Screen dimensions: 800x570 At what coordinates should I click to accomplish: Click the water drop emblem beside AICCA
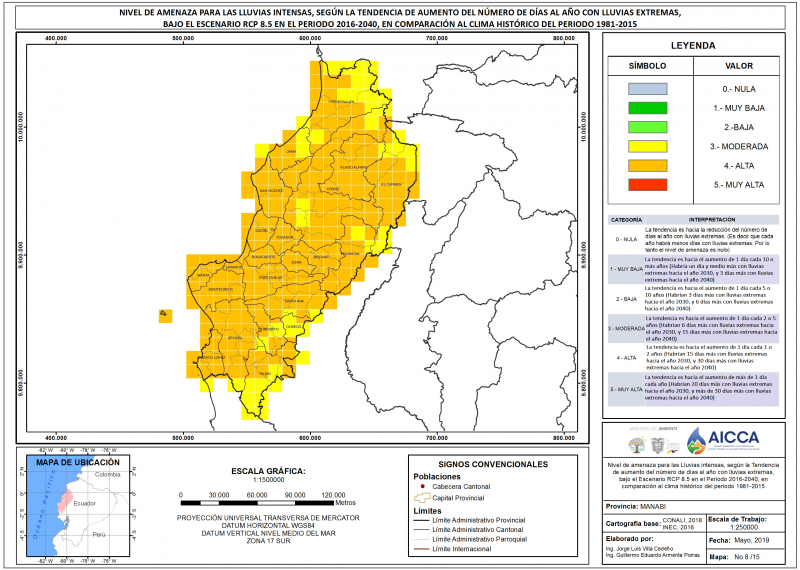(696, 441)
